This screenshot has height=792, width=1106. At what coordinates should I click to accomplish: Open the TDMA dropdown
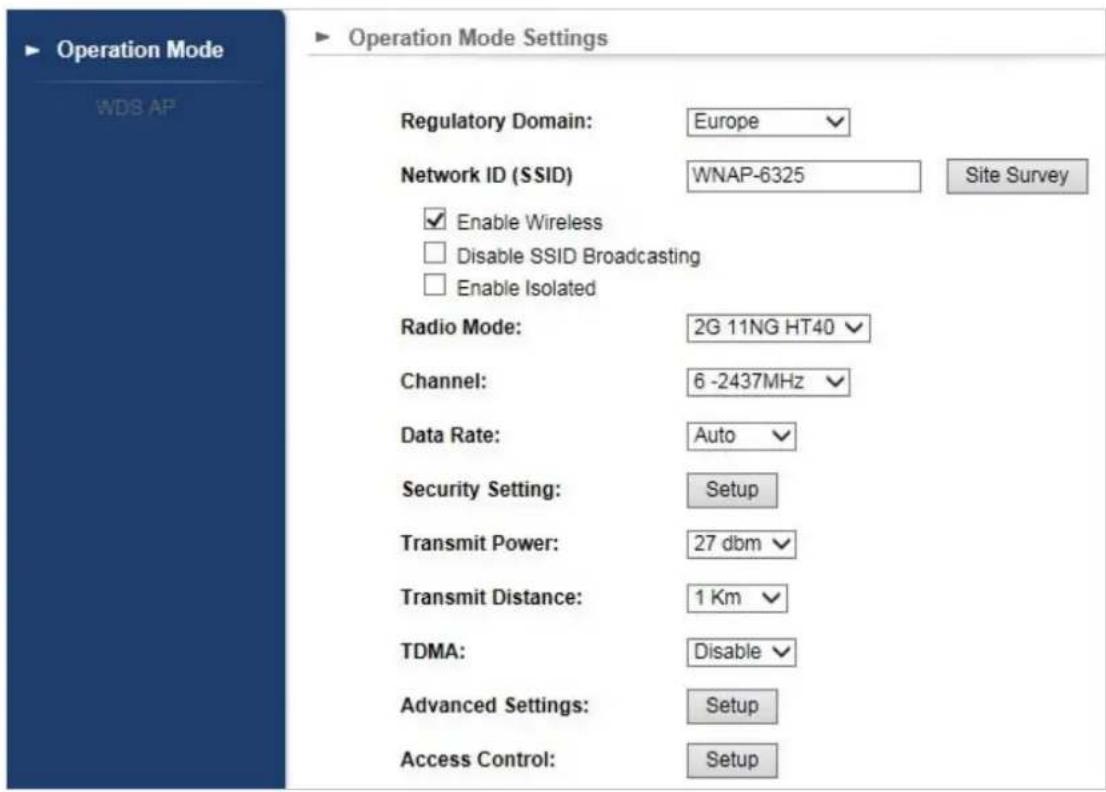pos(741,652)
